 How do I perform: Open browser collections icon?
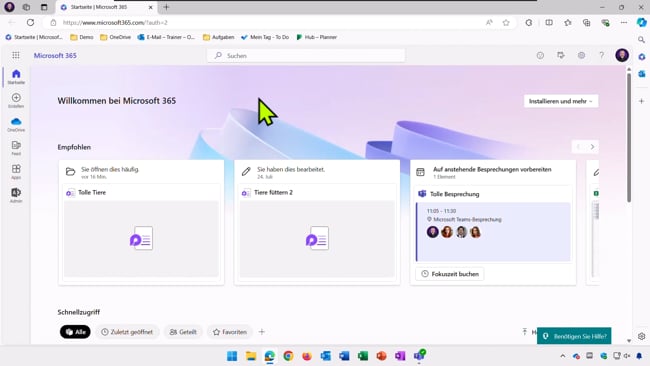pos(586,22)
